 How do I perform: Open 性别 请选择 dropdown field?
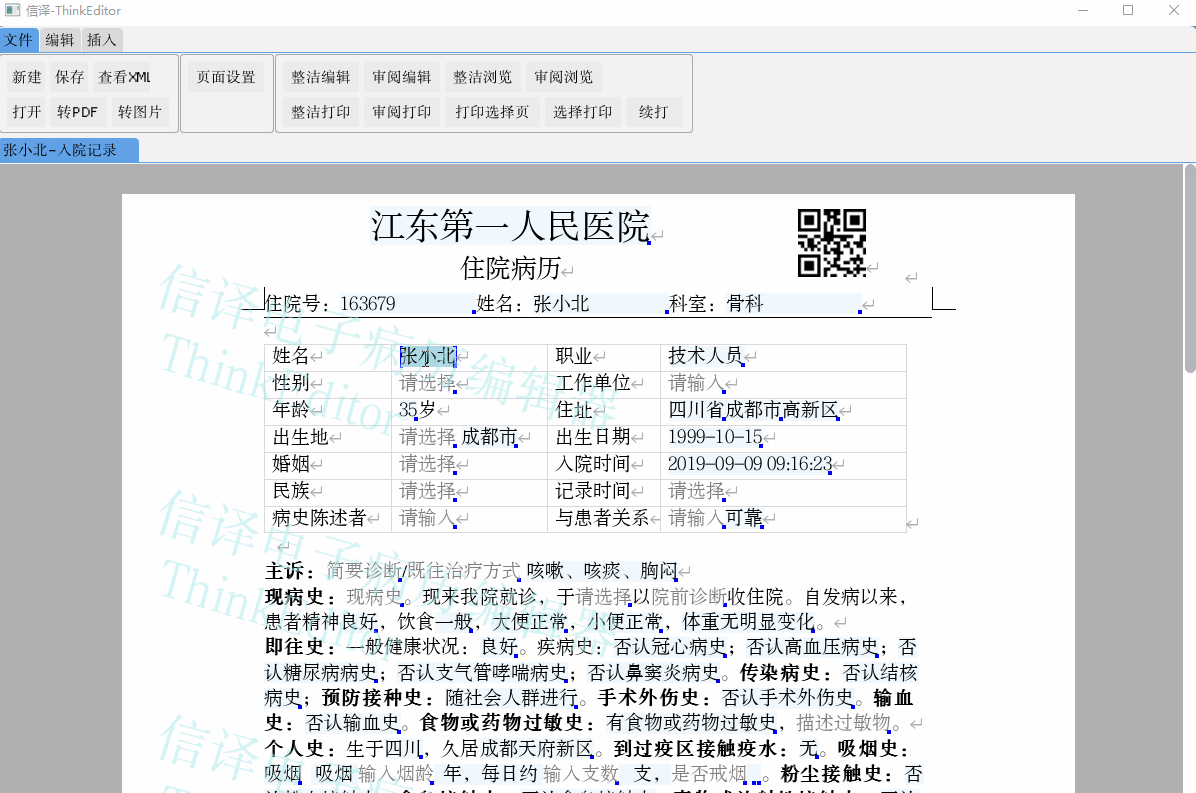(427, 383)
